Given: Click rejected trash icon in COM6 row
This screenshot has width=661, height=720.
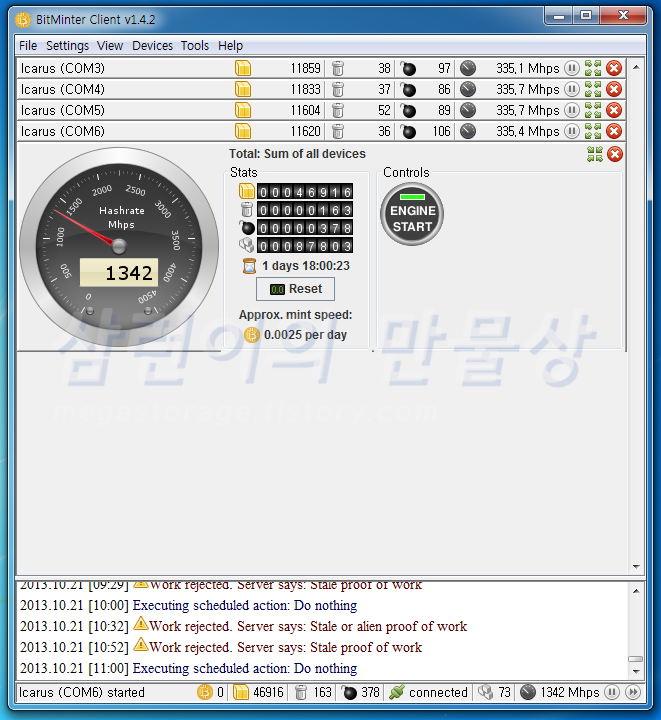Looking at the screenshot, I should point(338,131).
